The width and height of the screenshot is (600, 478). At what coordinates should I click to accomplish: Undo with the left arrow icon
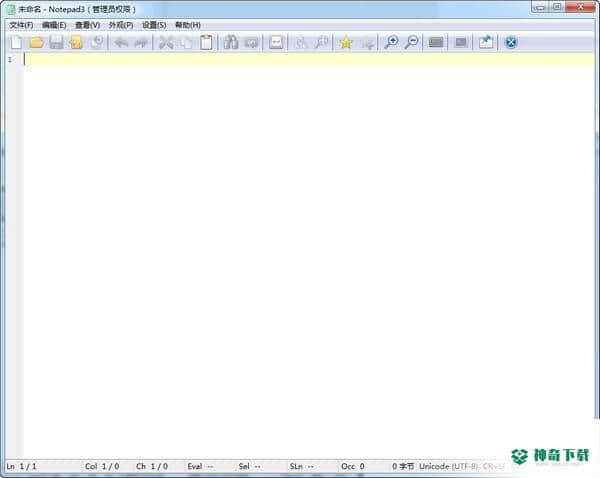(x=121, y=42)
